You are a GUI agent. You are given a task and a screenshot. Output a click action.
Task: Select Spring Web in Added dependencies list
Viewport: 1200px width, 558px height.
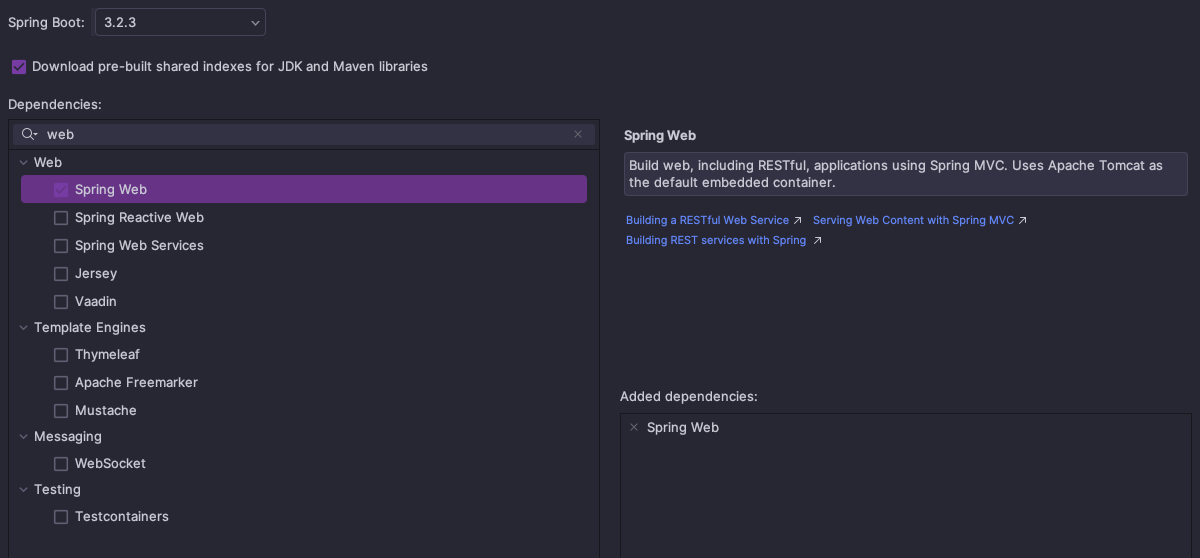tap(683, 427)
